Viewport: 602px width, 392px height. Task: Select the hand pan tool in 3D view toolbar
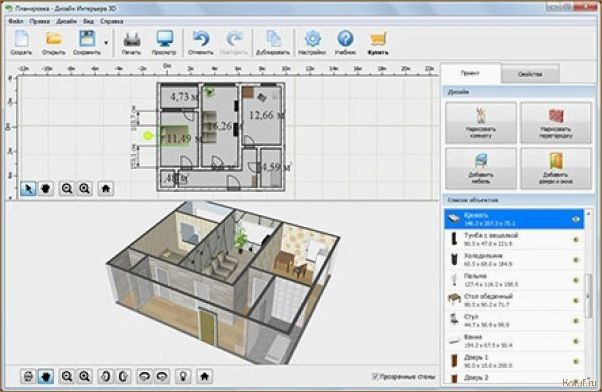[46, 376]
